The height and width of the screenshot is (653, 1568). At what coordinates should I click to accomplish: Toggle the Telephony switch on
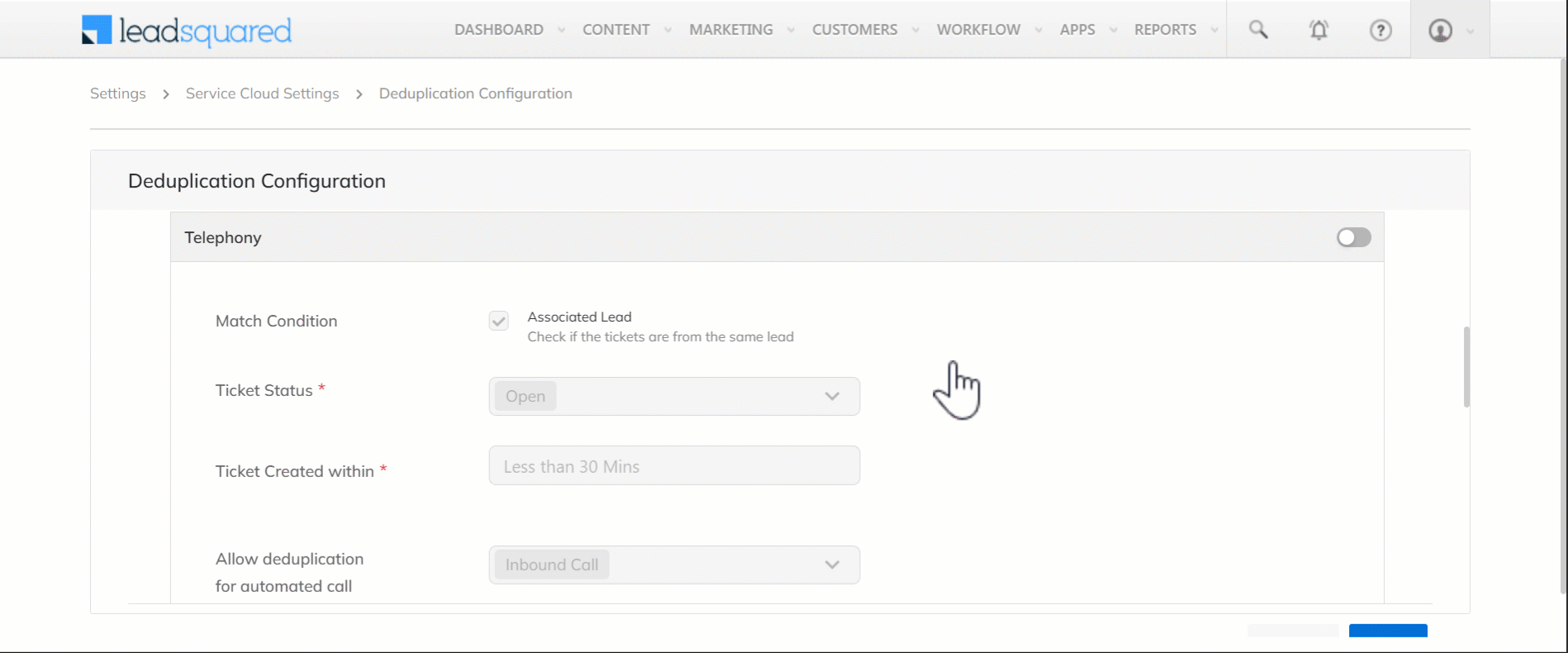[1354, 237]
